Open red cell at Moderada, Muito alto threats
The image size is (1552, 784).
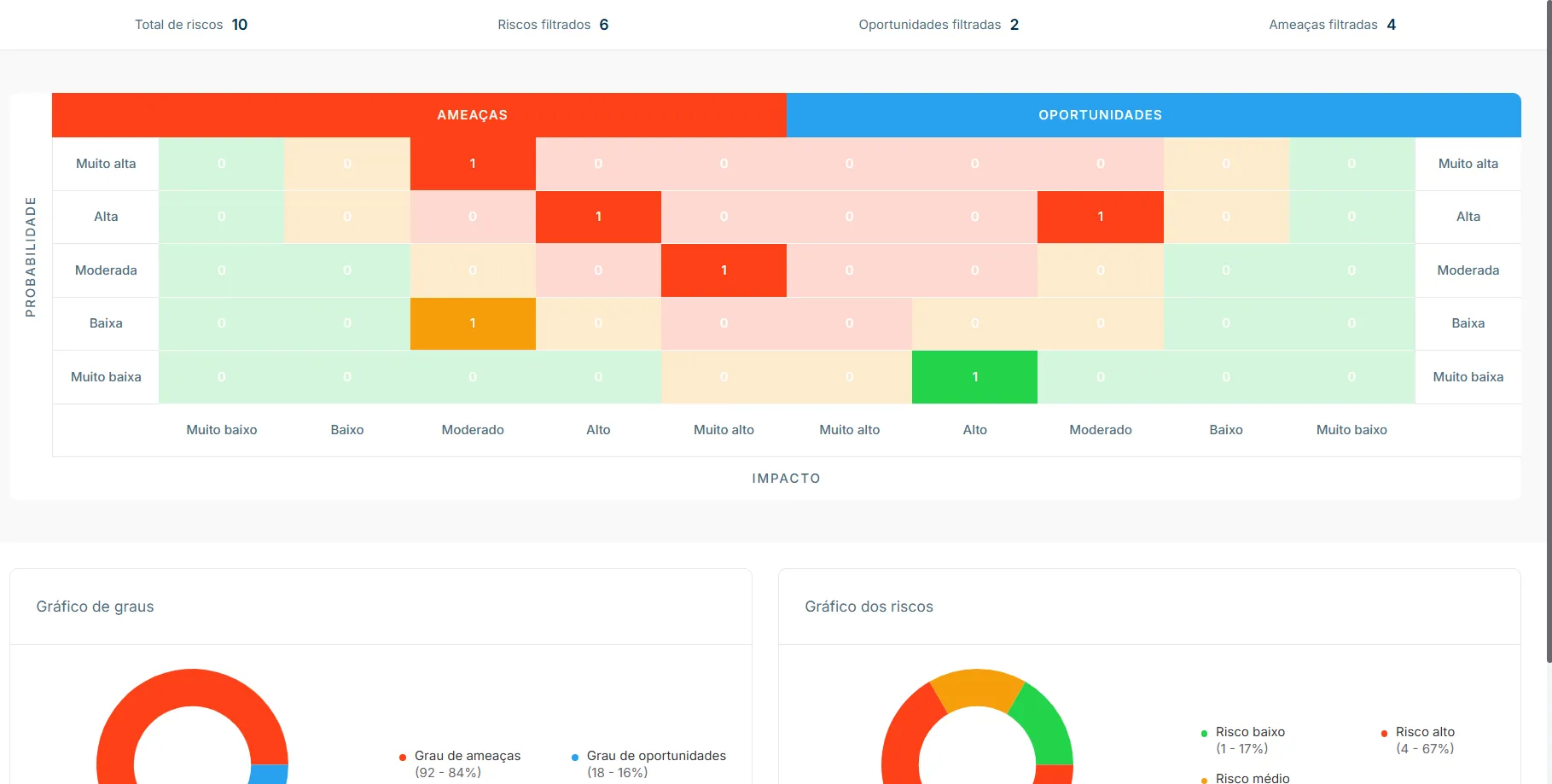pyautogui.click(x=724, y=270)
